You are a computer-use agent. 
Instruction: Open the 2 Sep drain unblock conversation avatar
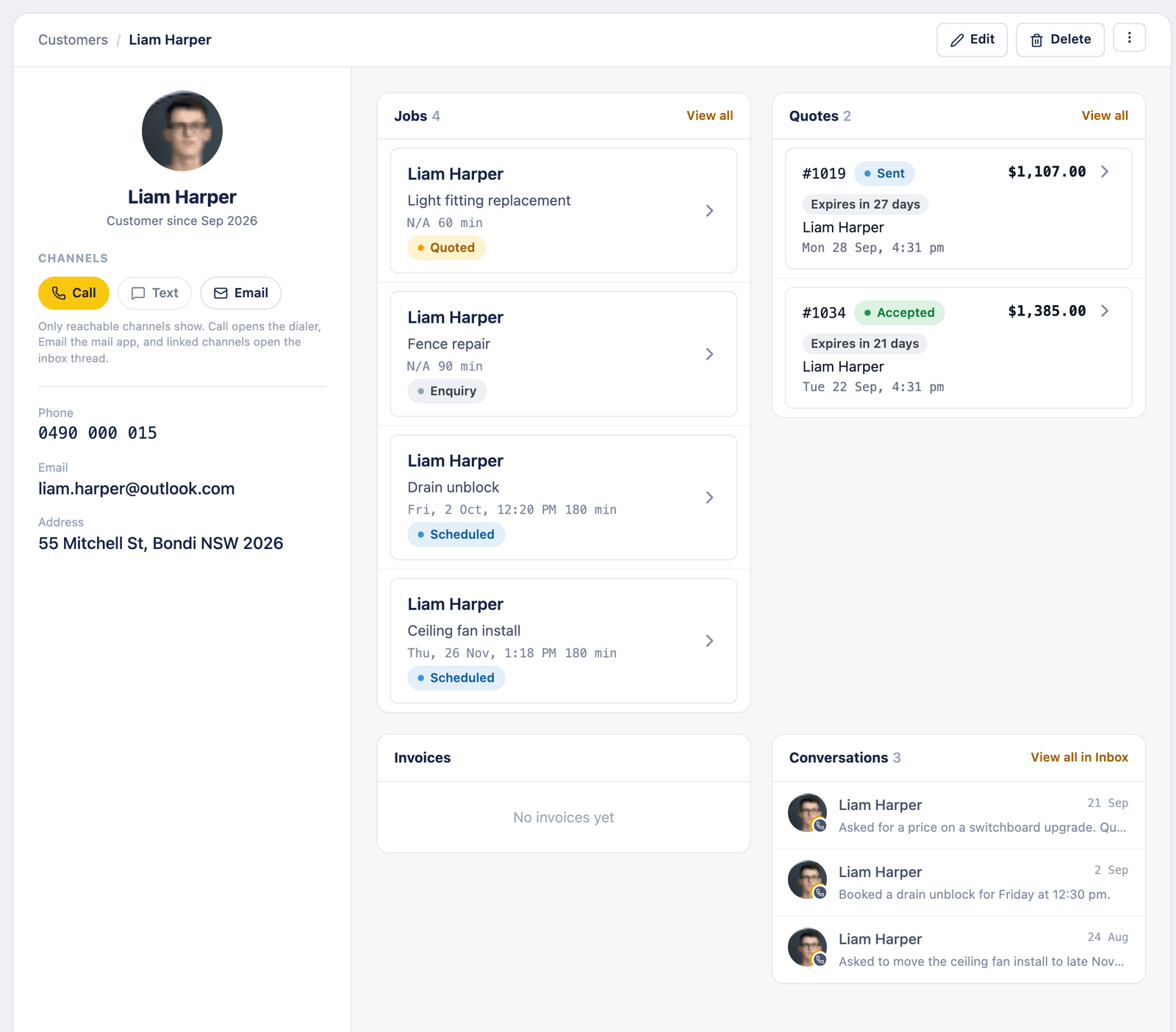(x=808, y=880)
